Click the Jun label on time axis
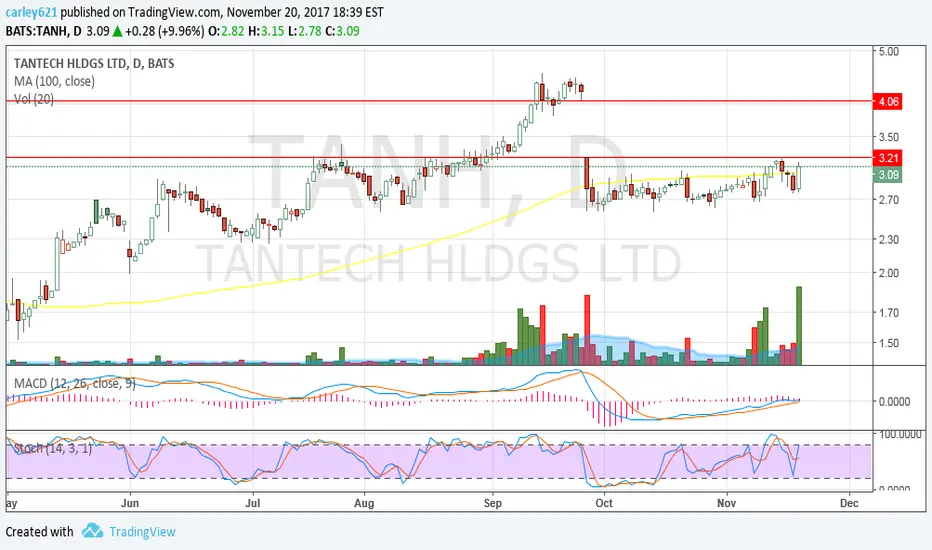932x550 pixels. [130, 503]
